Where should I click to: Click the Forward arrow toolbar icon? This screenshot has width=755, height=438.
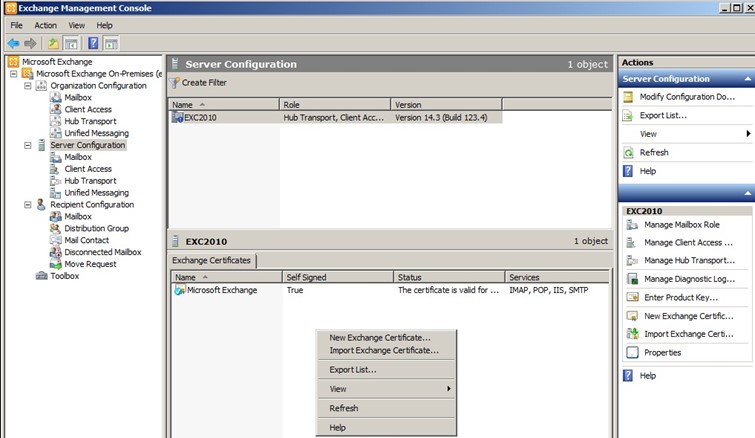pyautogui.click(x=30, y=44)
